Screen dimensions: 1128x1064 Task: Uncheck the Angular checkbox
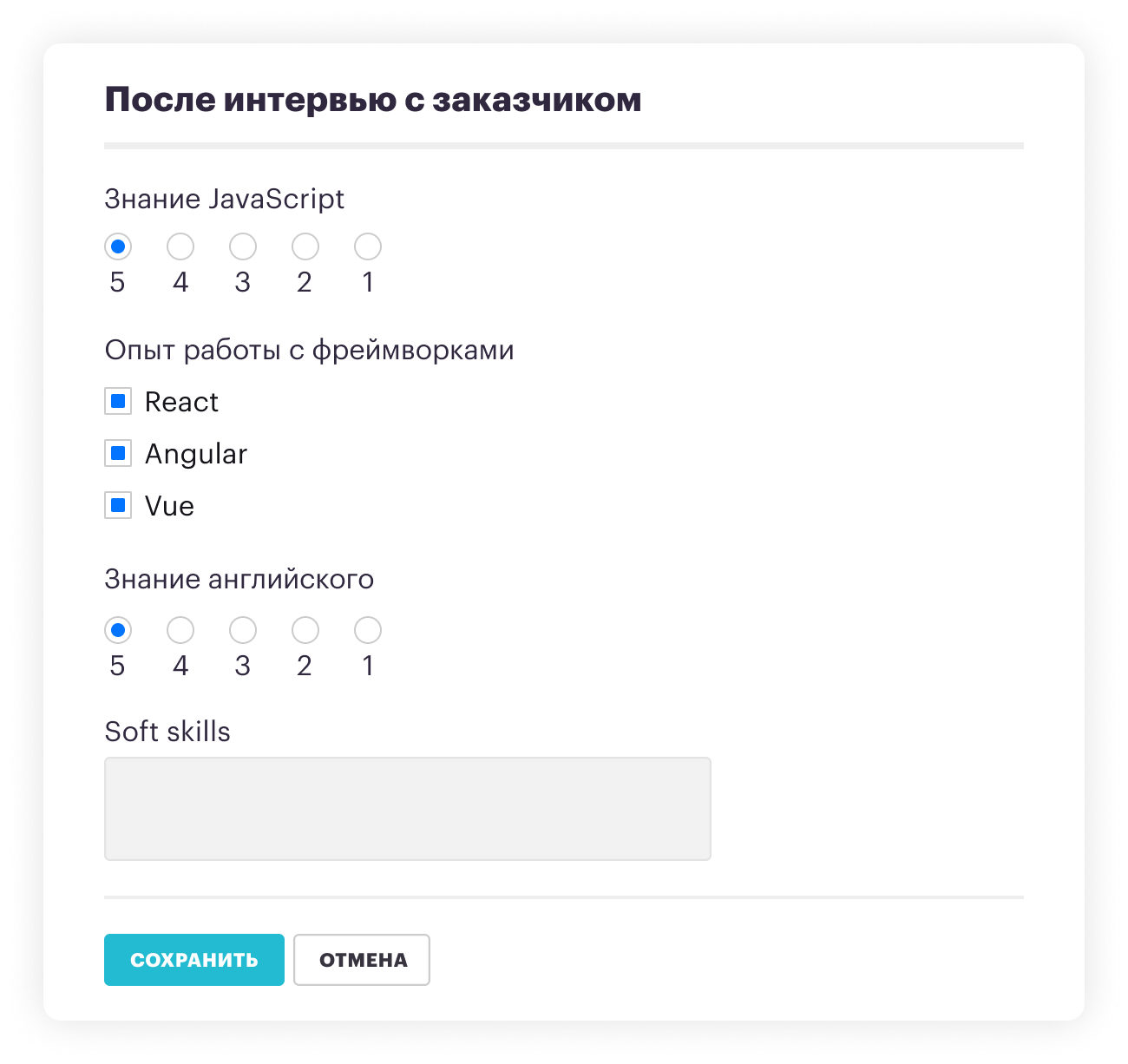point(118,453)
